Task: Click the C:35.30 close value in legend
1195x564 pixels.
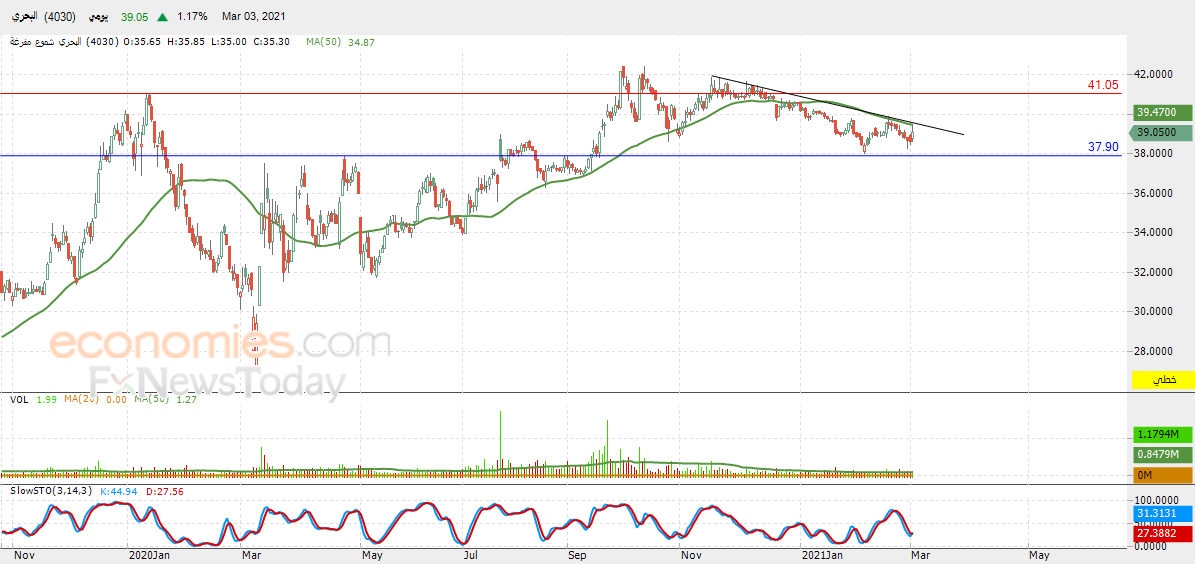Action: click(270, 42)
